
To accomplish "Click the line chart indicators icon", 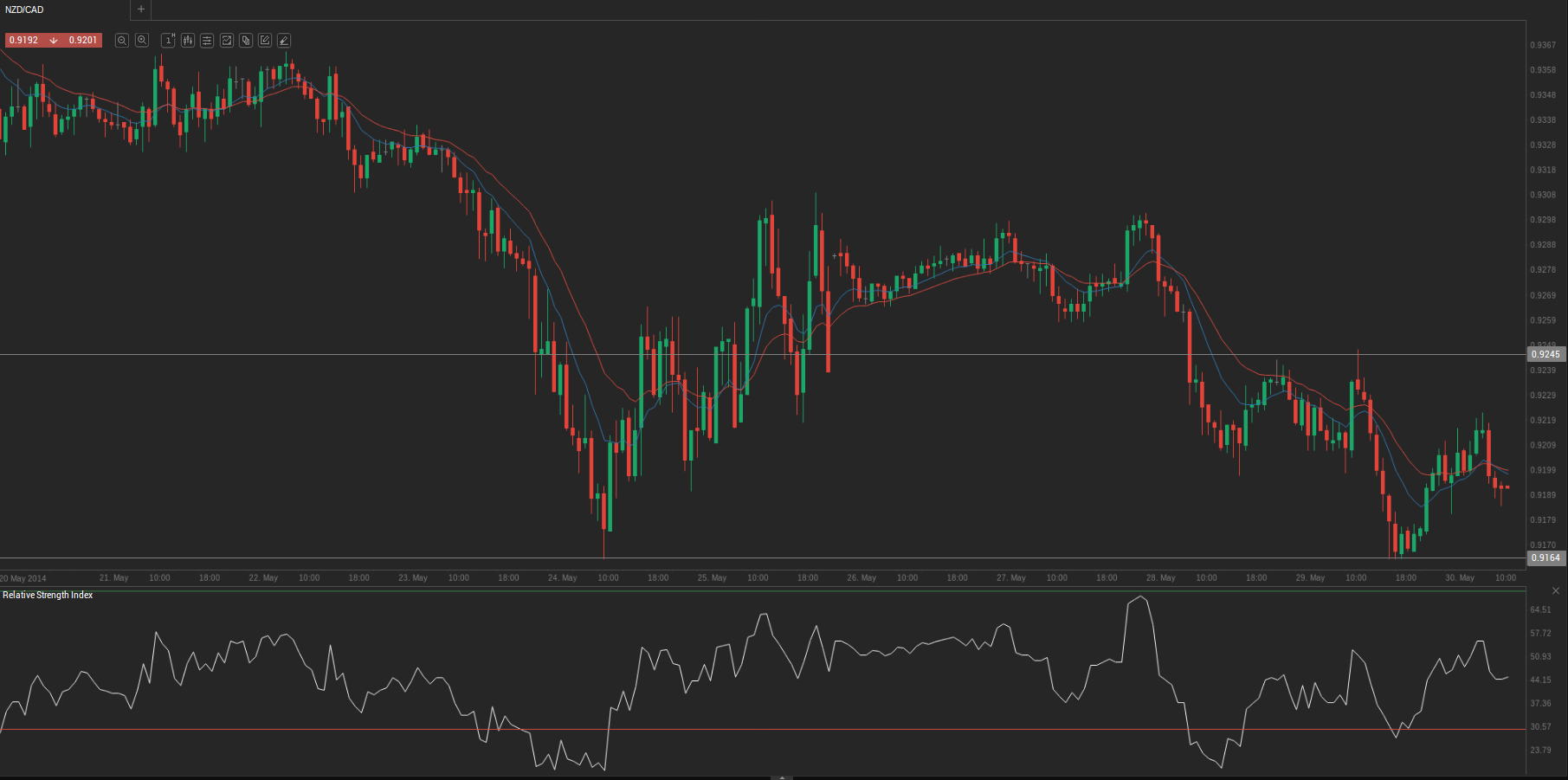I will pyautogui.click(x=227, y=41).
